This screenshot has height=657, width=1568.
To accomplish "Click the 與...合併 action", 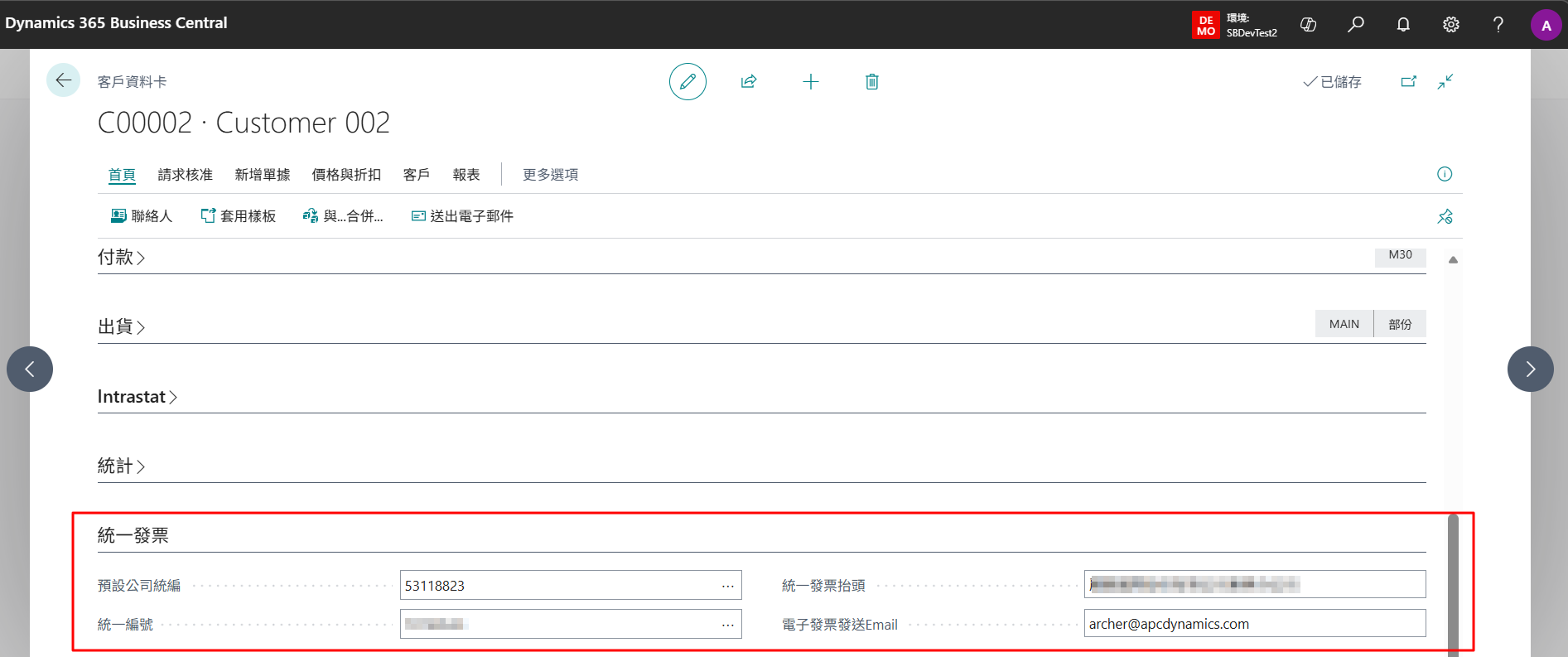I will [x=343, y=216].
